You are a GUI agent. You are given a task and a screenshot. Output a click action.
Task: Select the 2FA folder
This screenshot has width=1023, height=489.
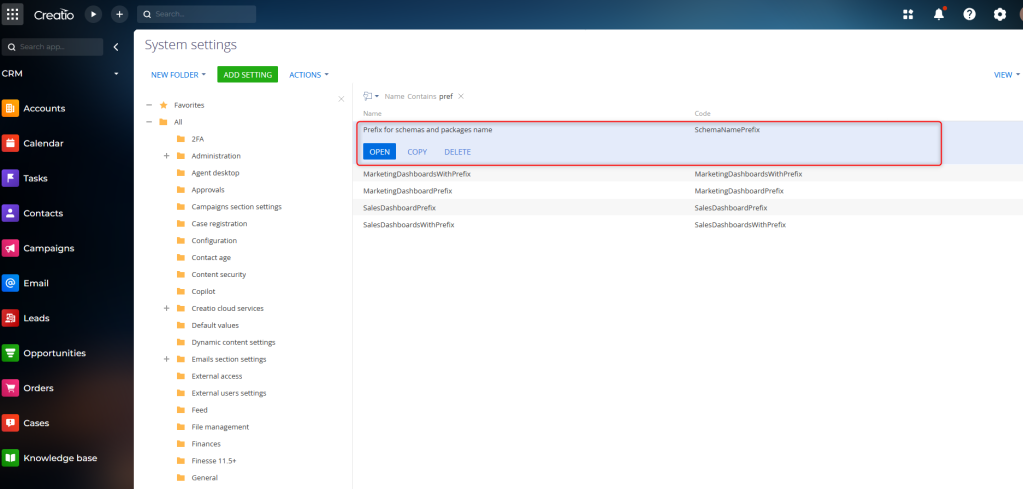(x=198, y=139)
